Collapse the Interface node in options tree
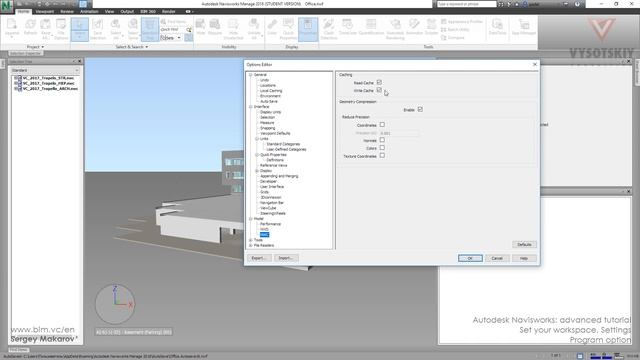 click(251, 107)
